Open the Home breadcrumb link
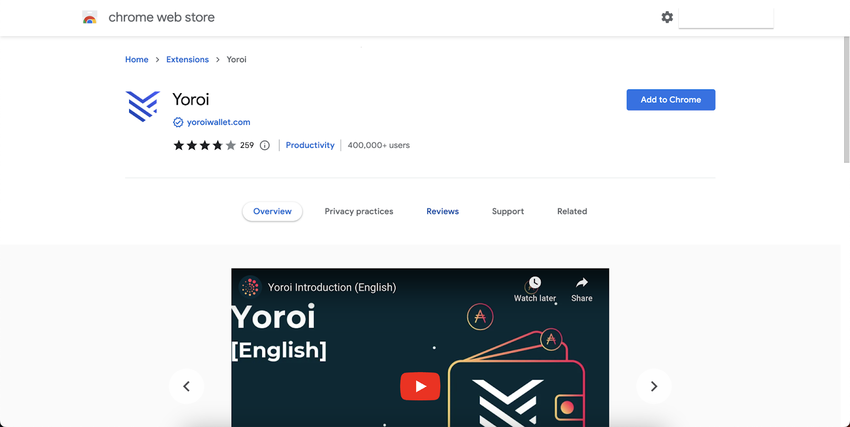The image size is (850, 427). [x=137, y=60]
